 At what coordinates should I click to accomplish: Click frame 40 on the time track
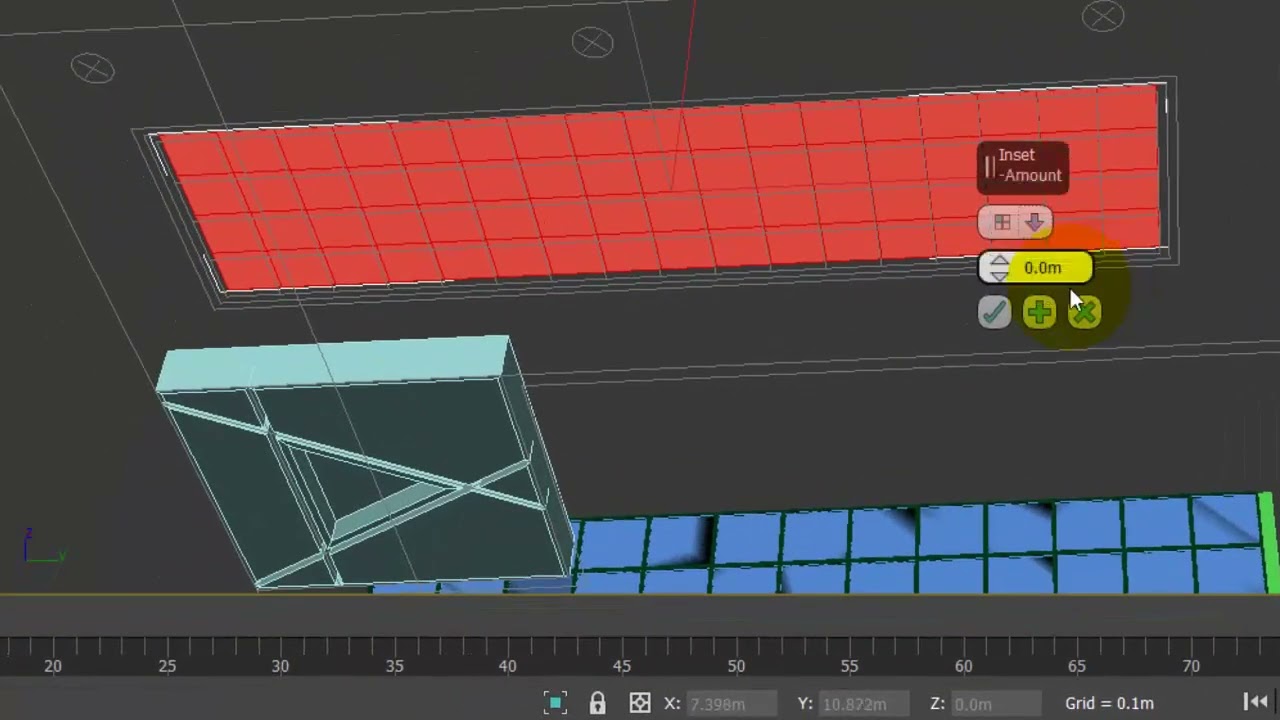[508, 666]
